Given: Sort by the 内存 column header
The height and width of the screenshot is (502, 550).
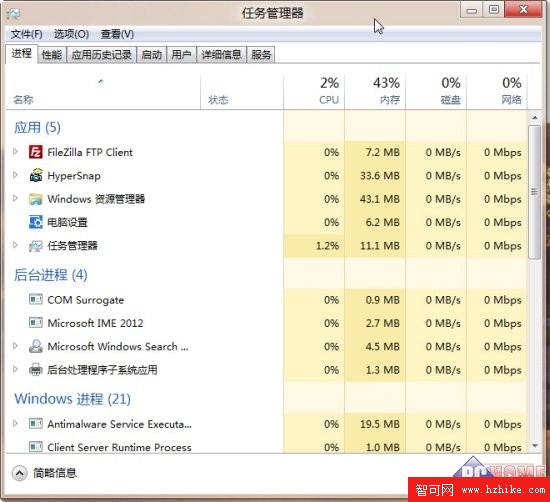Looking at the screenshot, I should pyautogui.click(x=375, y=92).
